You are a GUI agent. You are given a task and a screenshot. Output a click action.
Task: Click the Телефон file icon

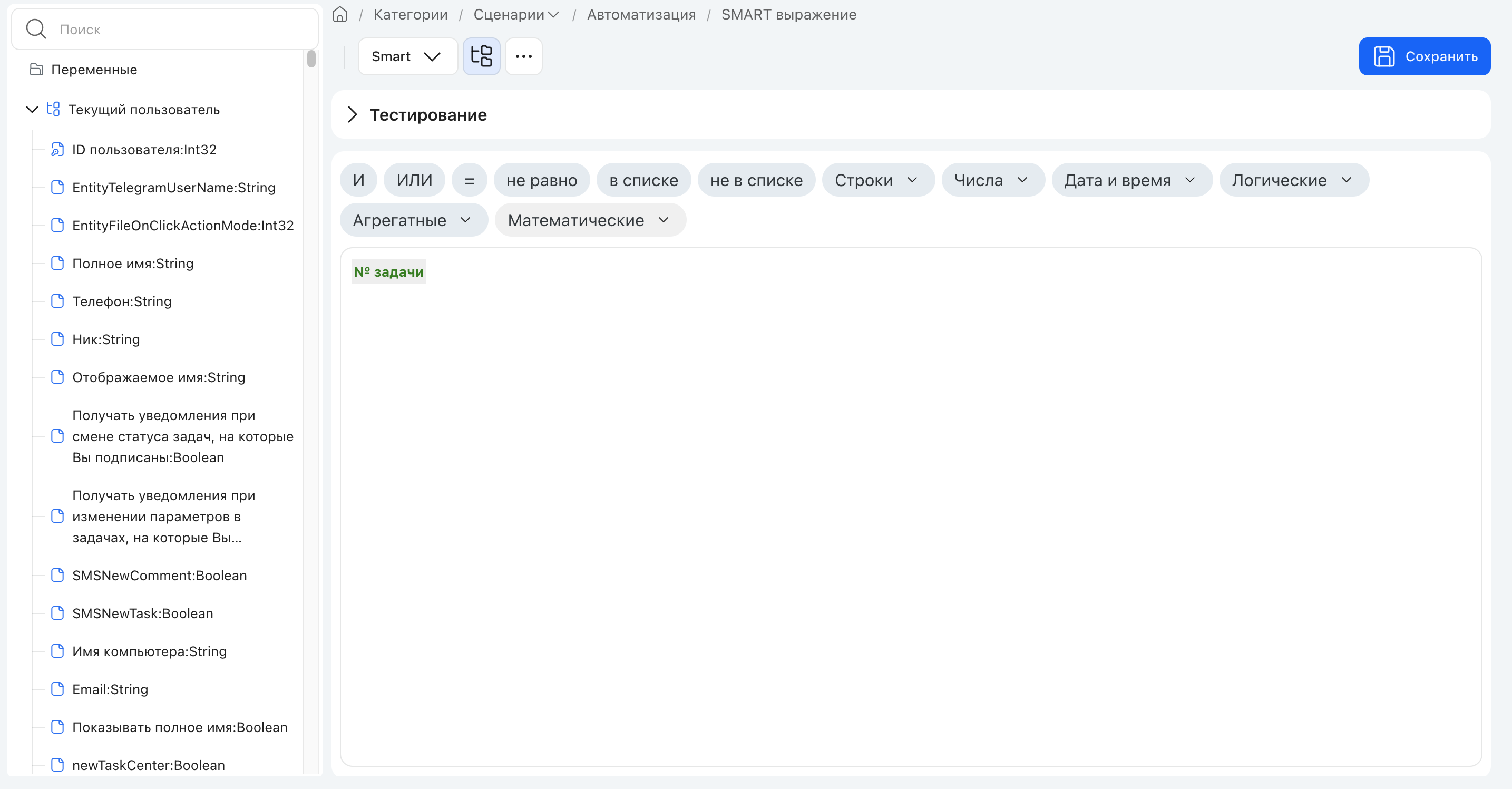pos(57,301)
